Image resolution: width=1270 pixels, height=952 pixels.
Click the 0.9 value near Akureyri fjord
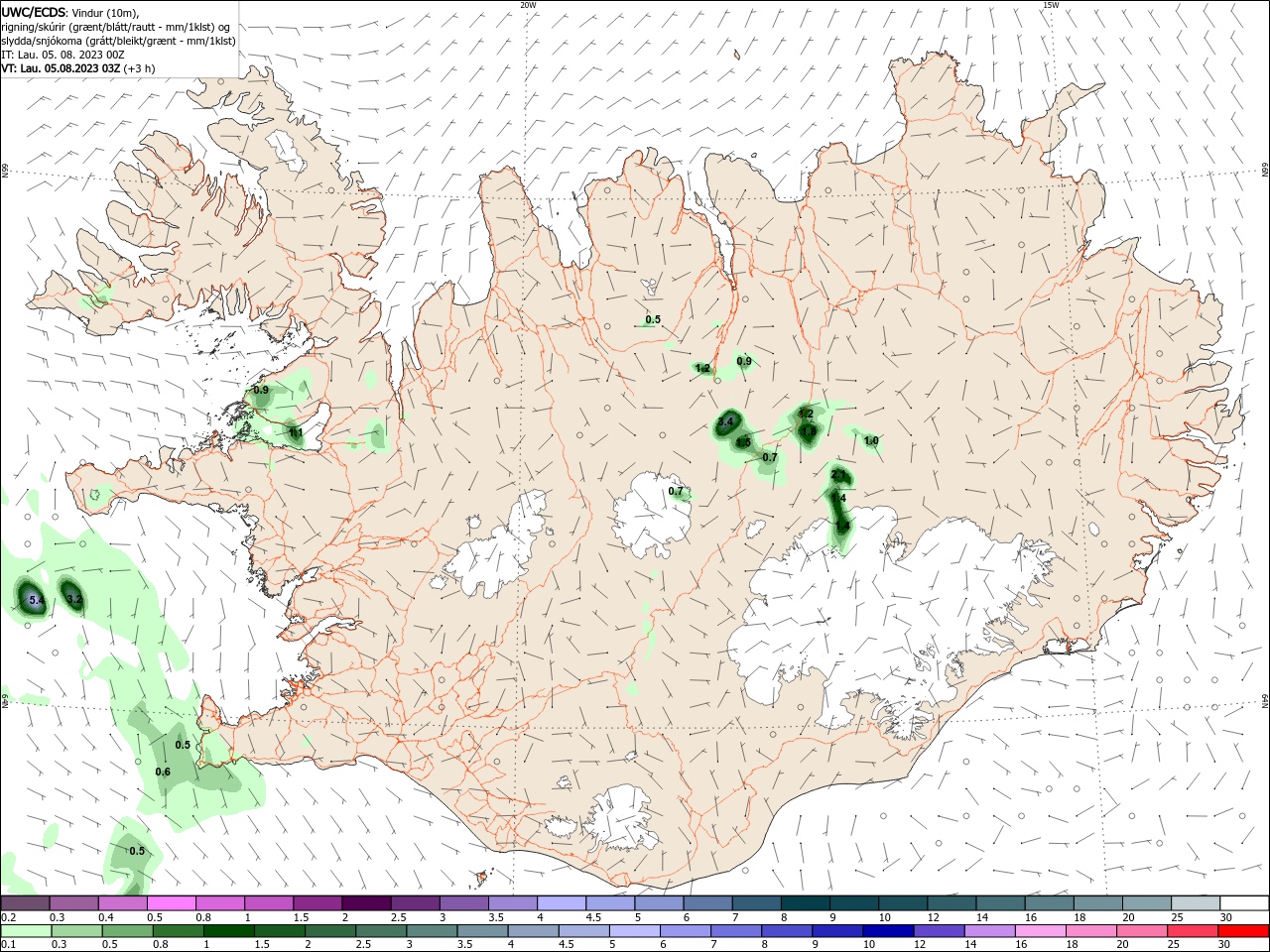(744, 361)
